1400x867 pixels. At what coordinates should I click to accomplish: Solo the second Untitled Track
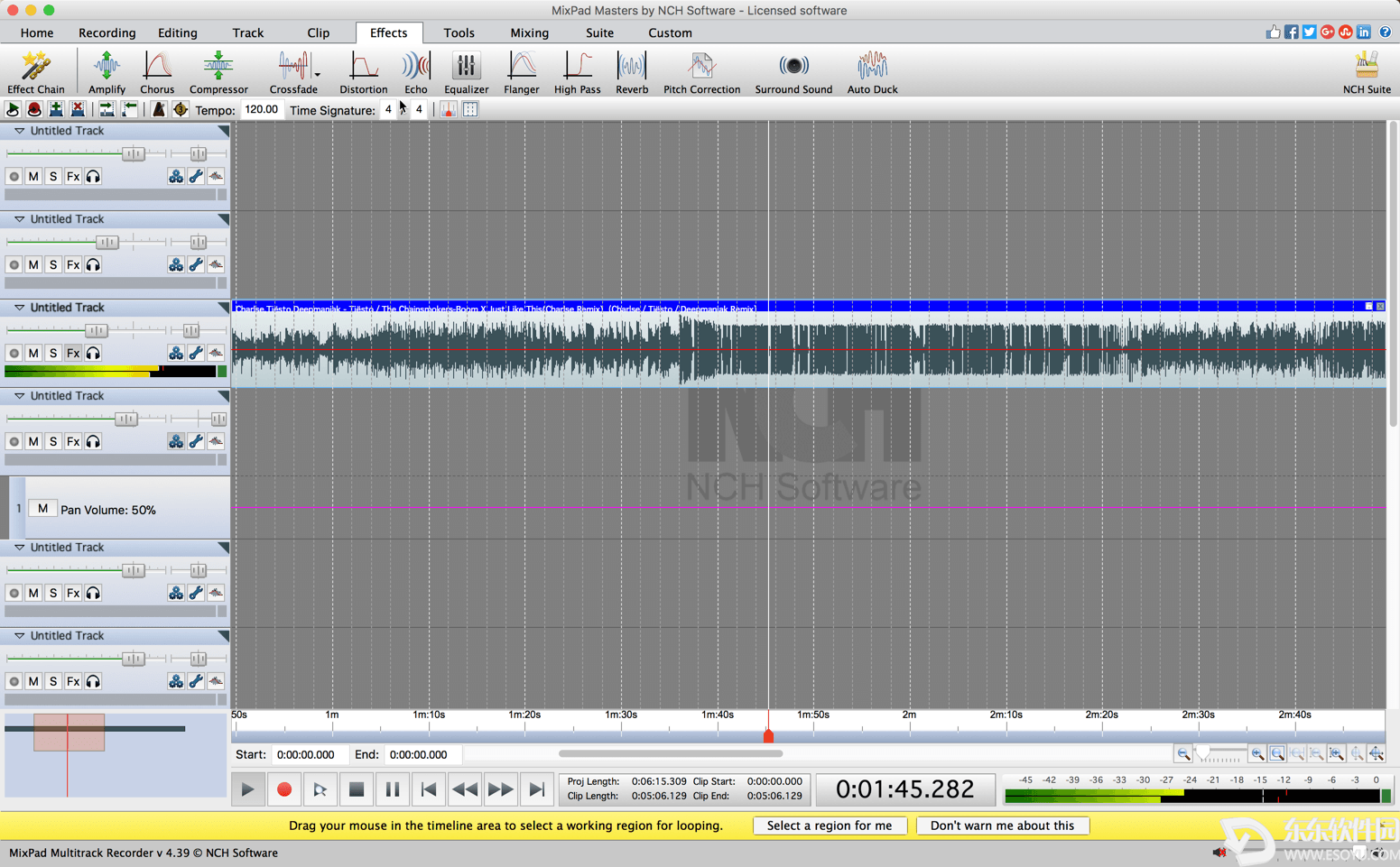(53, 265)
